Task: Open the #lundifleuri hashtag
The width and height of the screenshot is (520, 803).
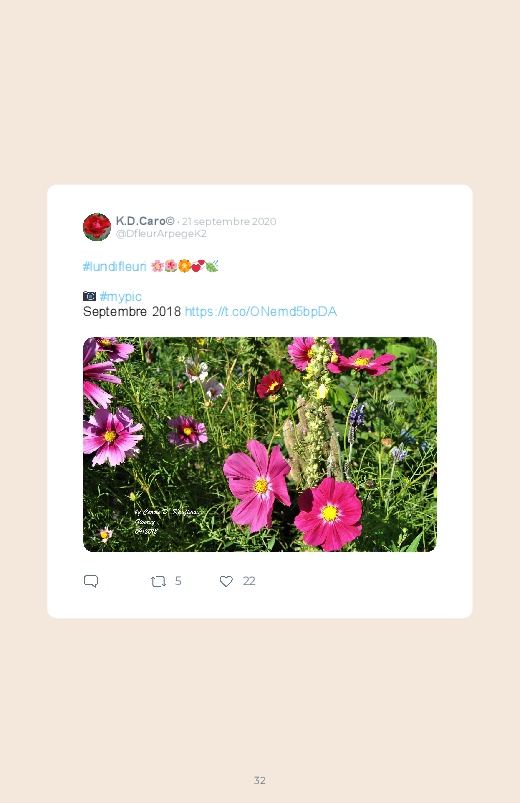Action: pos(115,266)
